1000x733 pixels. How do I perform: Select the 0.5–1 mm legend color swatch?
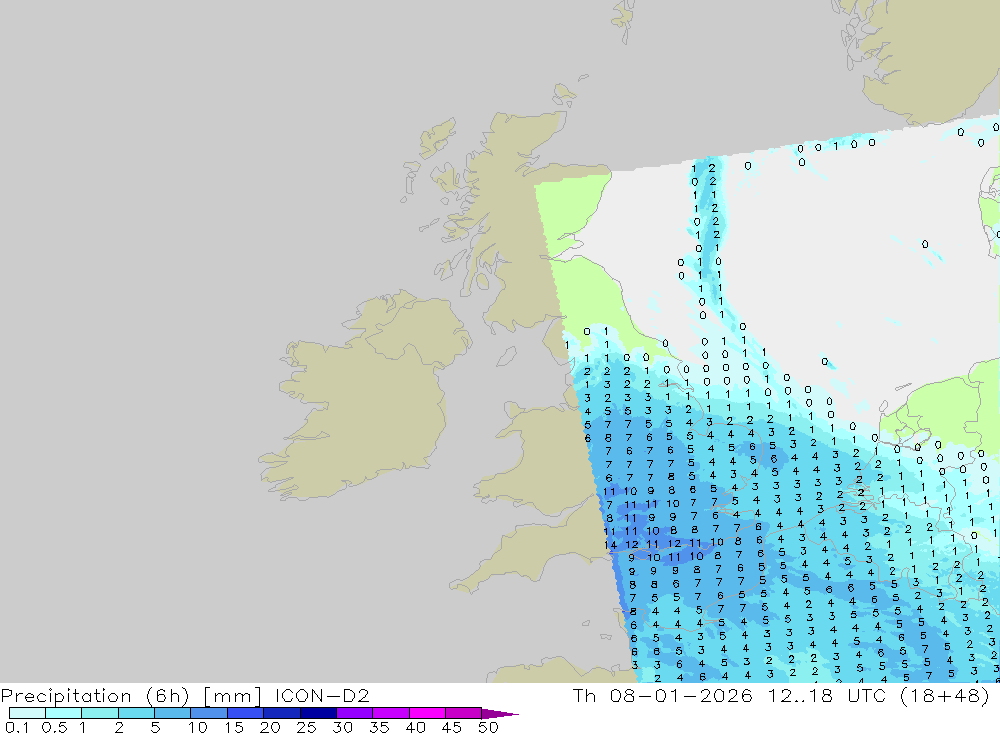pos(64,713)
